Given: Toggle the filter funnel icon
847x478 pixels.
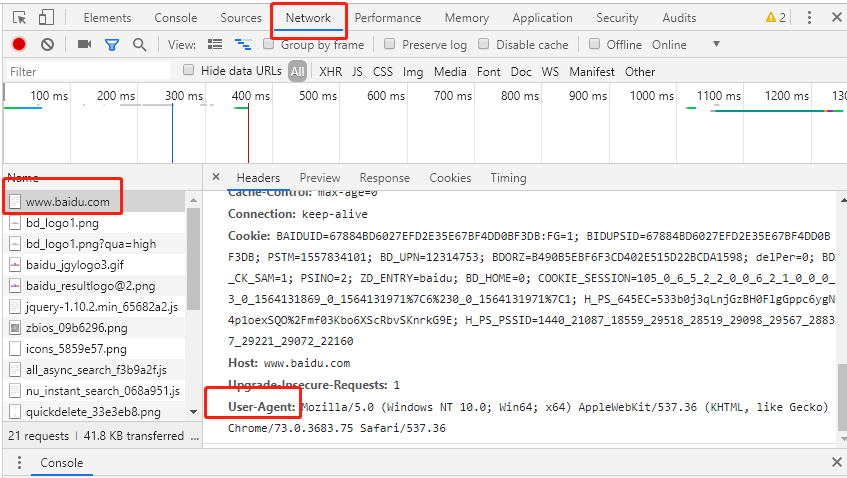Looking at the screenshot, I should [x=112, y=45].
